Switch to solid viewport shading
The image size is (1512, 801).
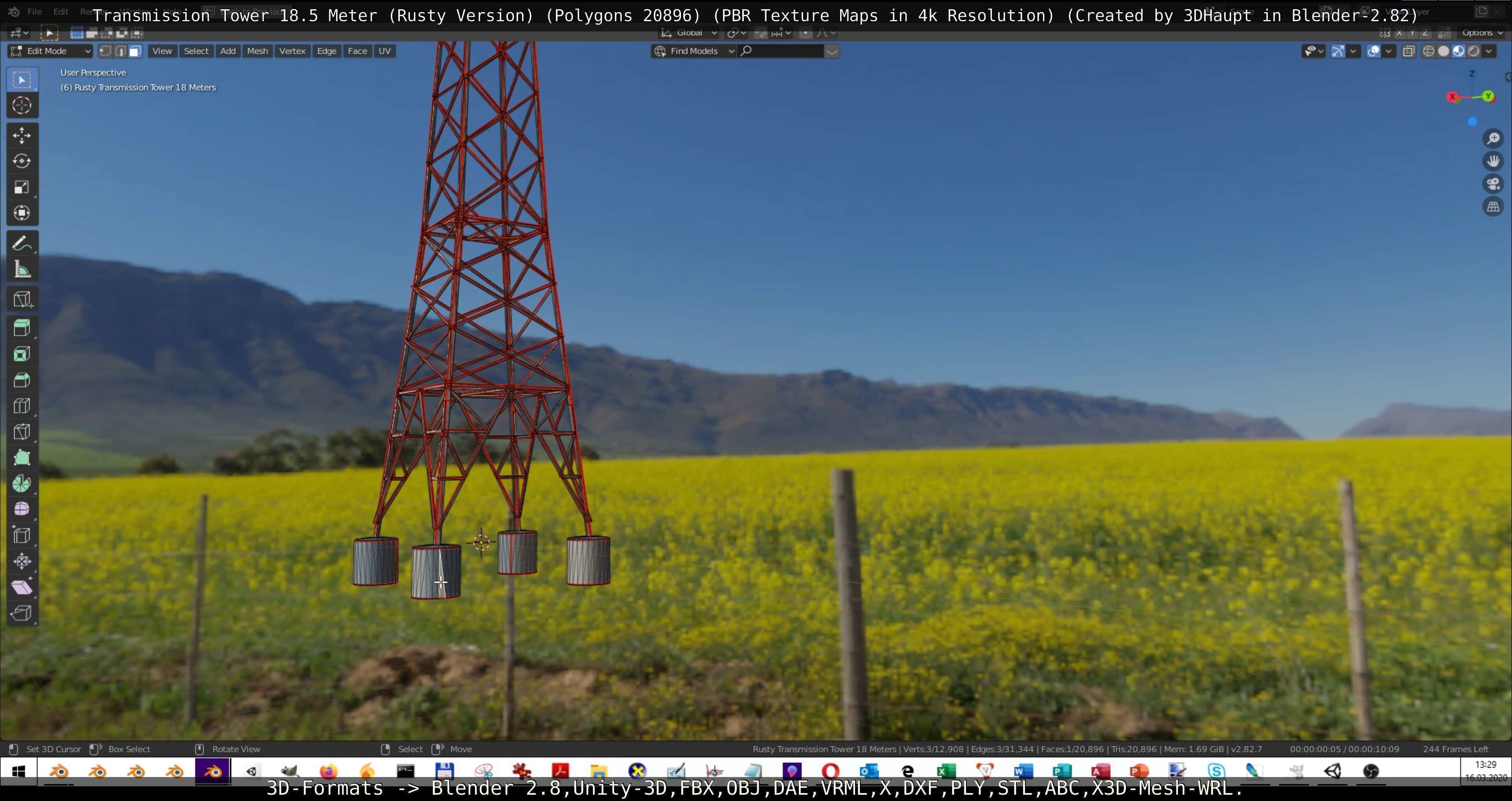tap(1443, 51)
